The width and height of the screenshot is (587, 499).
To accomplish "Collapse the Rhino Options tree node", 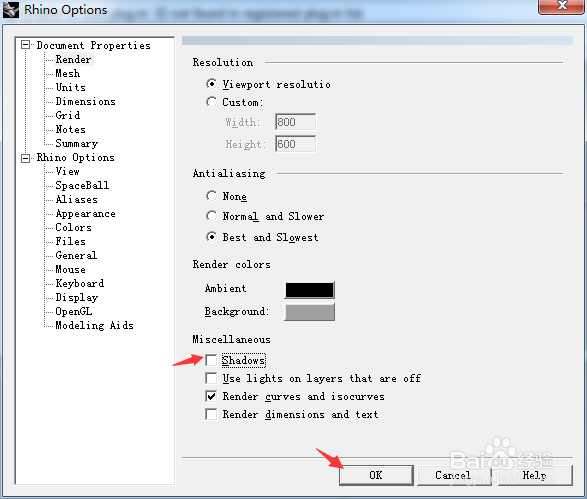I will 25,158.
